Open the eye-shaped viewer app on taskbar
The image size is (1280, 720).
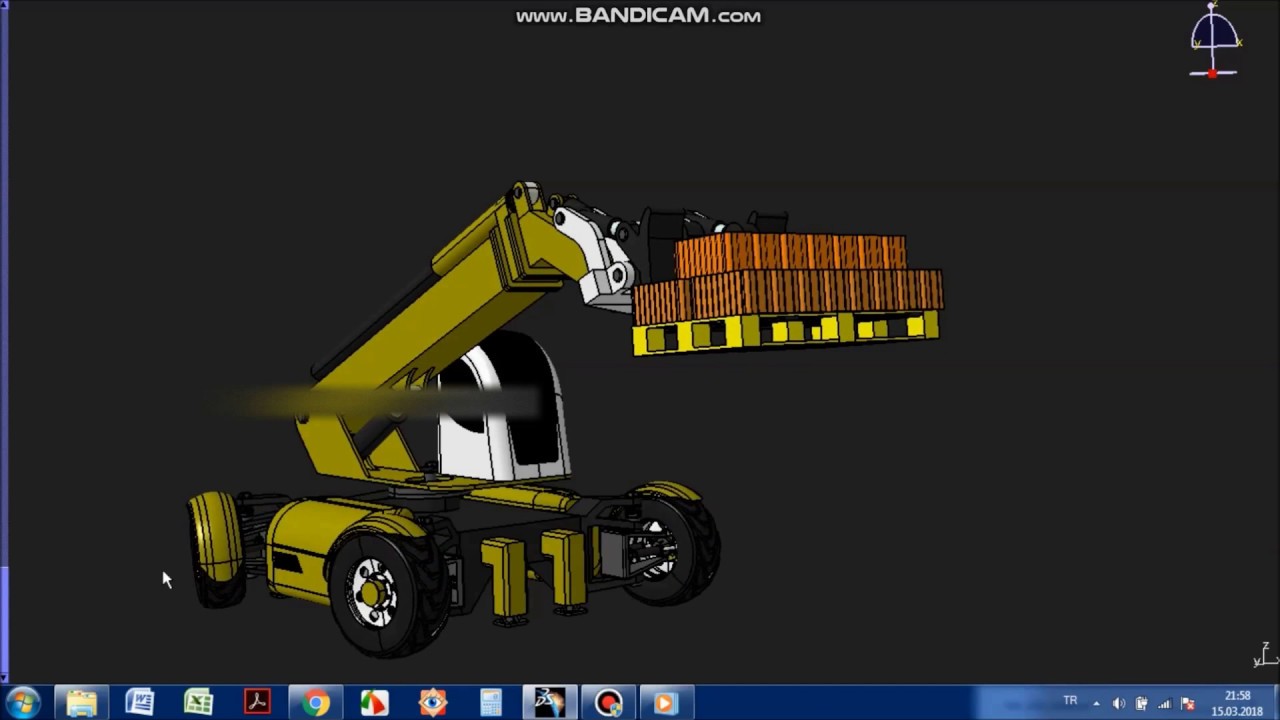pyautogui.click(x=432, y=702)
